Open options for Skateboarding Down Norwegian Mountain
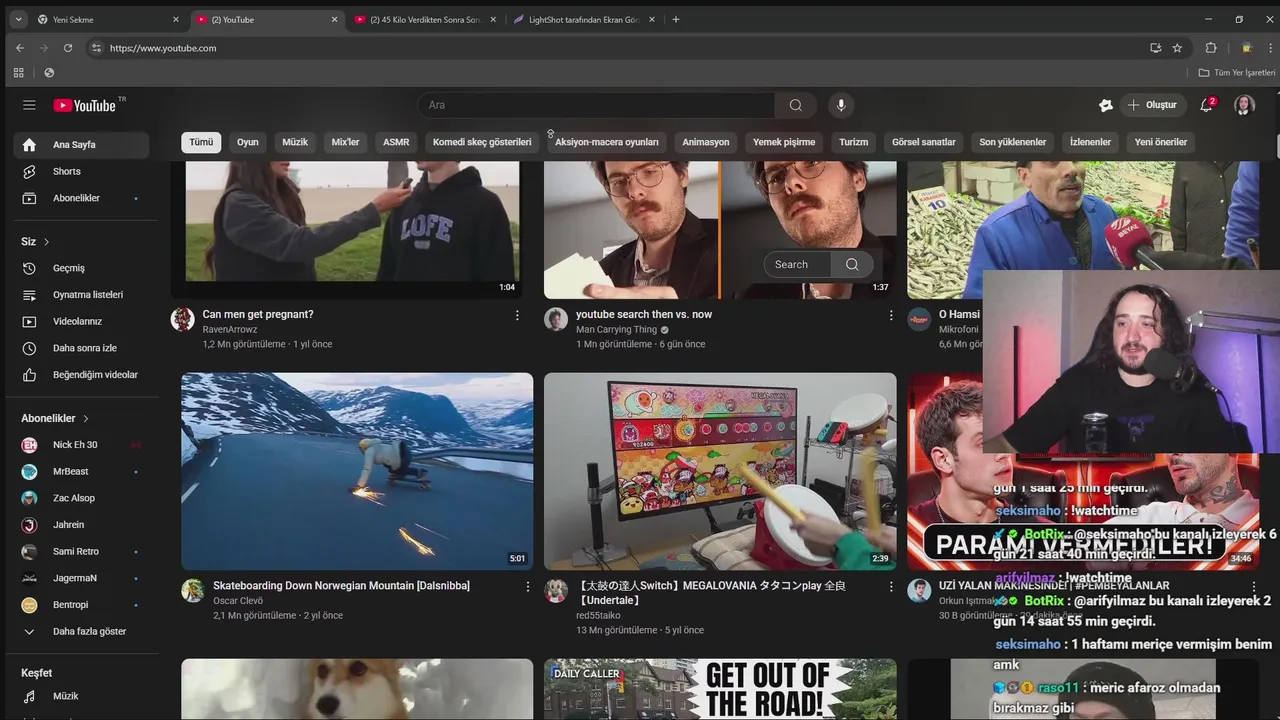Screen dimensions: 1280x720 [528, 587]
